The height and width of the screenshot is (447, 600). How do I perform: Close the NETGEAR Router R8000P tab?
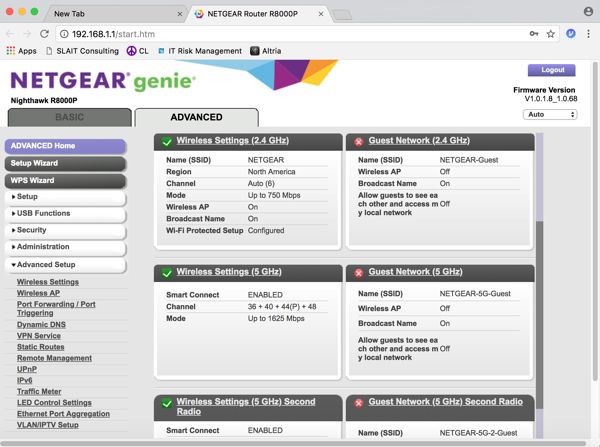(x=321, y=14)
